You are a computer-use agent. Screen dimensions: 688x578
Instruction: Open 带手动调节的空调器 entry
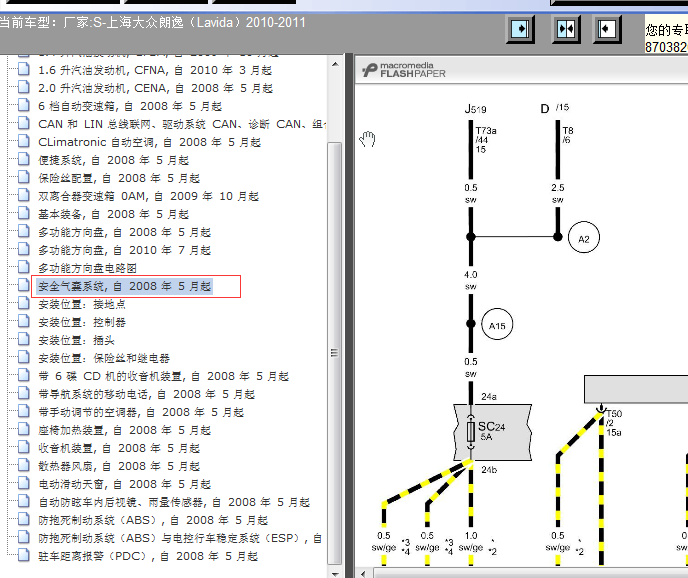click(141, 412)
